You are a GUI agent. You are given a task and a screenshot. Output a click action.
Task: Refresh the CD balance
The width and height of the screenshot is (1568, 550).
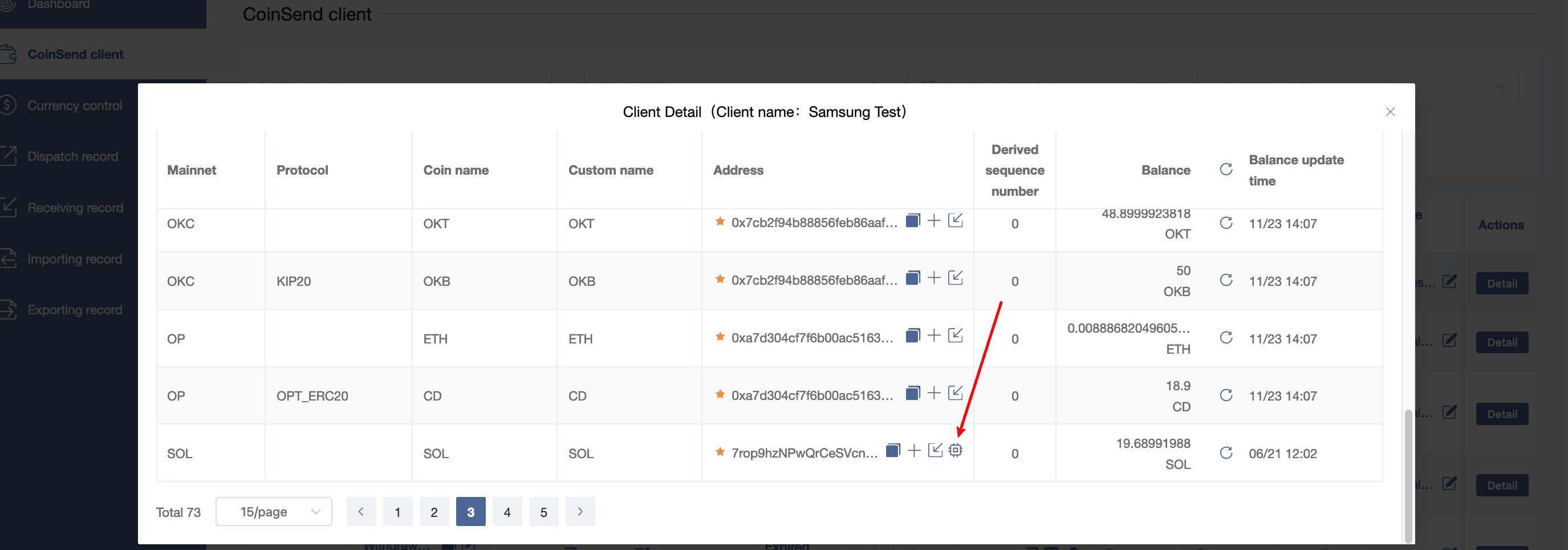point(1226,395)
